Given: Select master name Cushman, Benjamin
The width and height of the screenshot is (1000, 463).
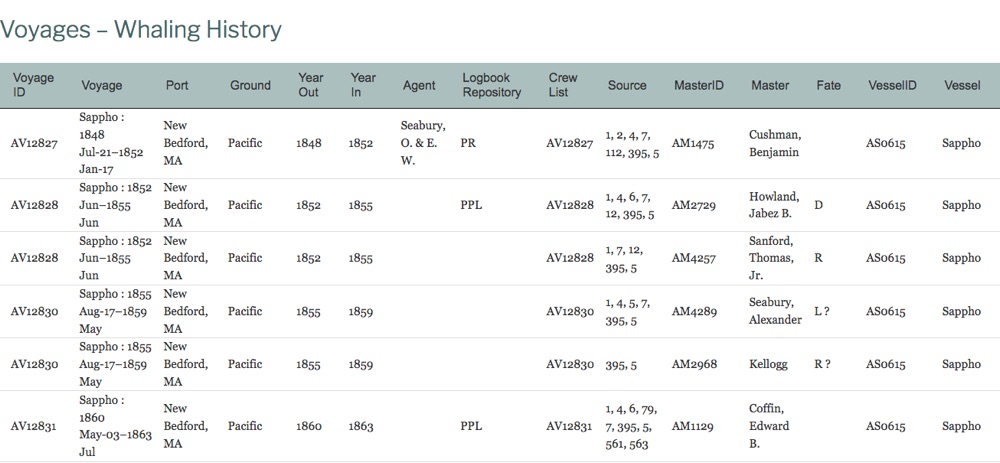Looking at the screenshot, I should [x=775, y=143].
